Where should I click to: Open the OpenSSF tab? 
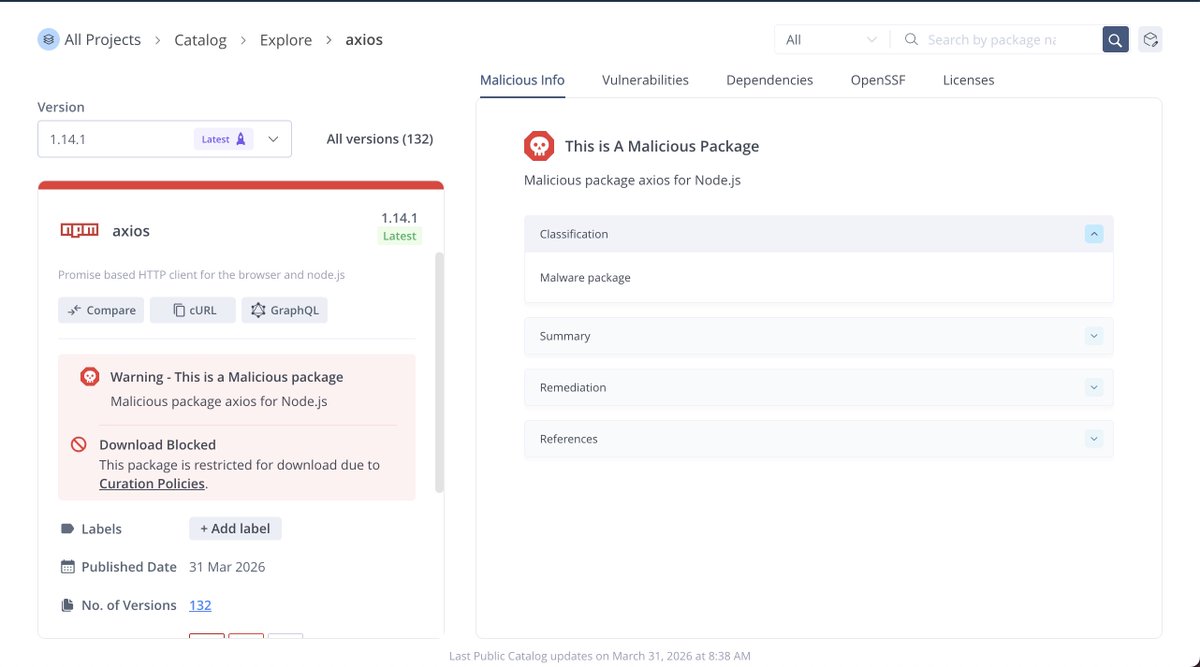coord(878,80)
